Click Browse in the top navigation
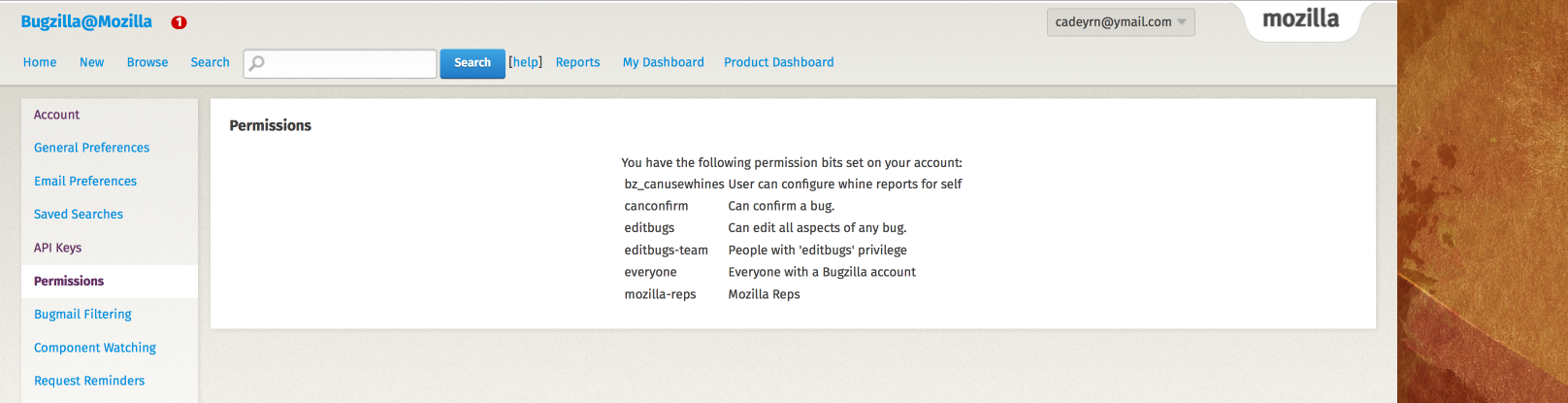The width and height of the screenshot is (1568, 403). [147, 62]
